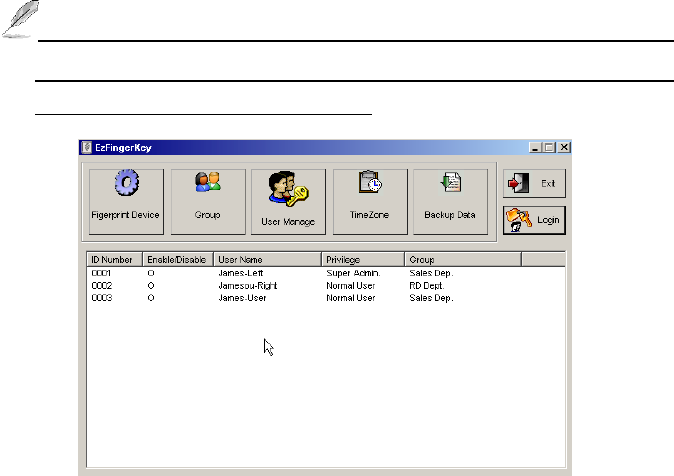Open the TimeZone clock settings
This screenshot has width=674, height=476.
pyautogui.click(x=370, y=202)
